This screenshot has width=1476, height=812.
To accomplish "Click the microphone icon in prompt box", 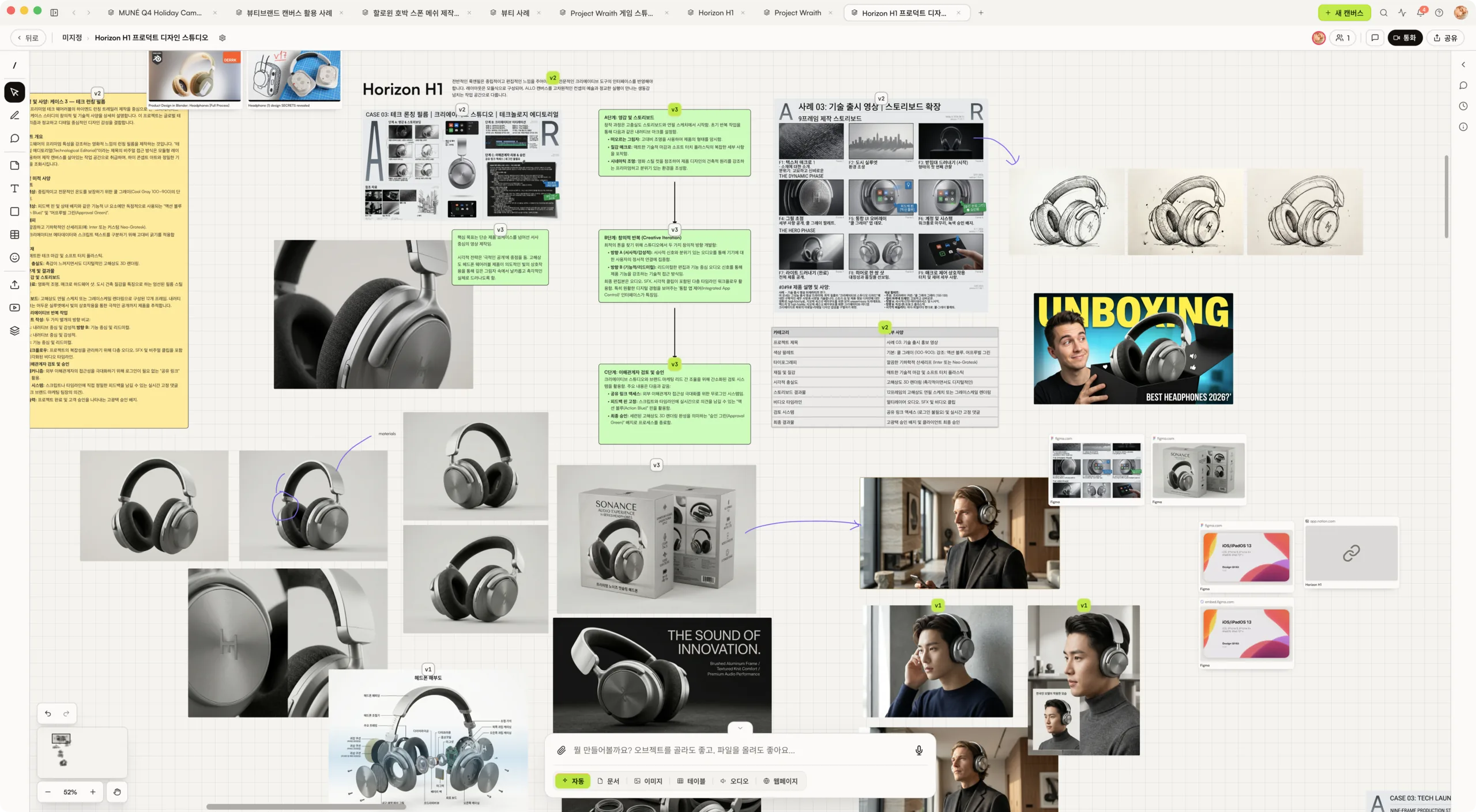I will tap(919, 750).
